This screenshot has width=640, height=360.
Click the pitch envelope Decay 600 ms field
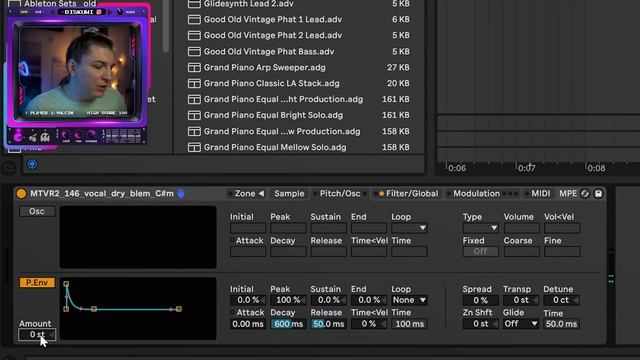coord(288,324)
